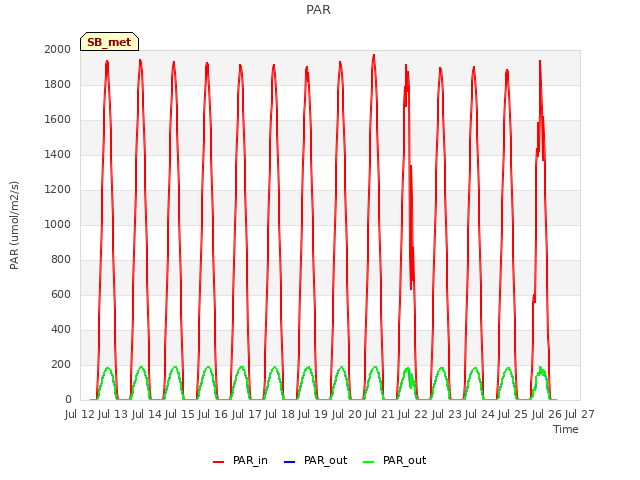Viewport: 640px width, 480px height.
Task: Click the highest PAR_in peak on Jul 20
Action: (373, 56)
